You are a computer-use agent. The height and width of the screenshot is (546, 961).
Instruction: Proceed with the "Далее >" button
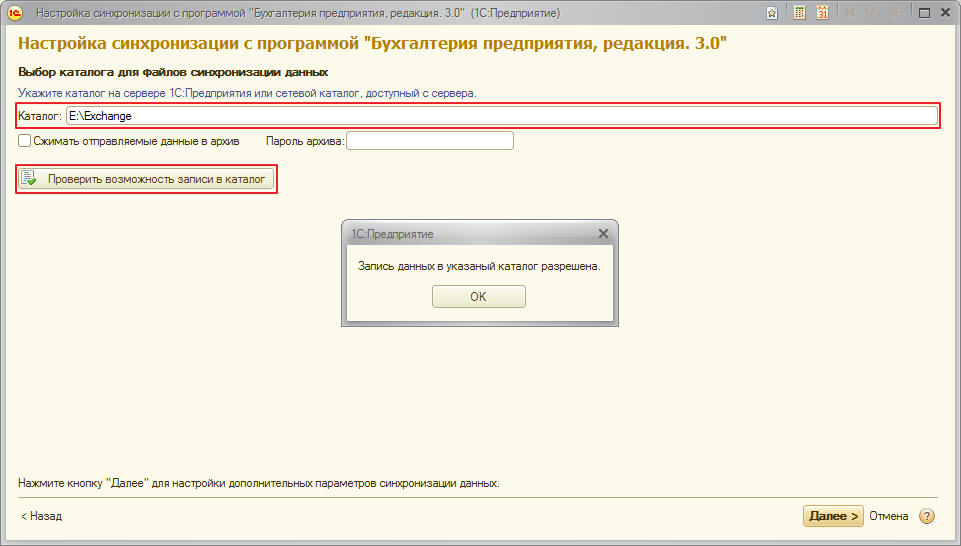point(832,516)
